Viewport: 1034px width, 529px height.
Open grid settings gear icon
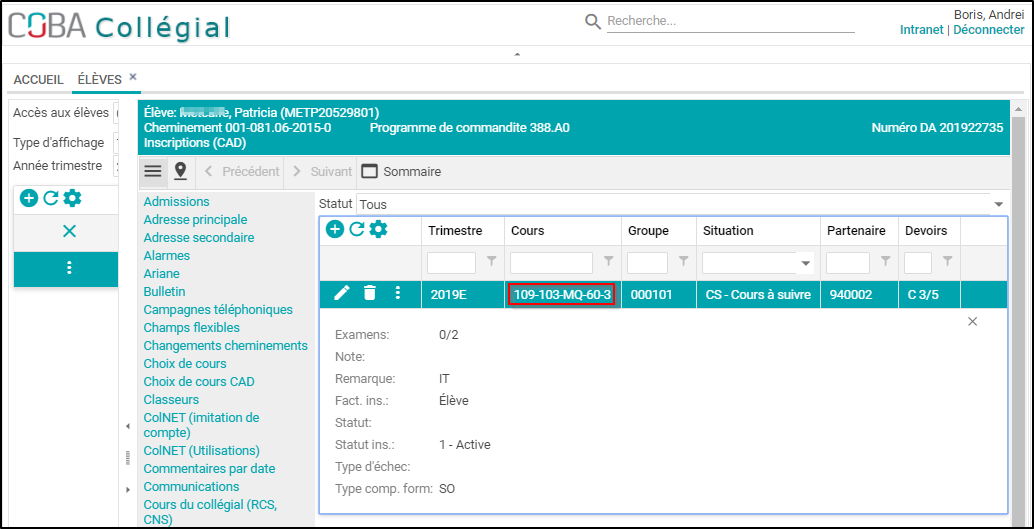pos(378,230)
